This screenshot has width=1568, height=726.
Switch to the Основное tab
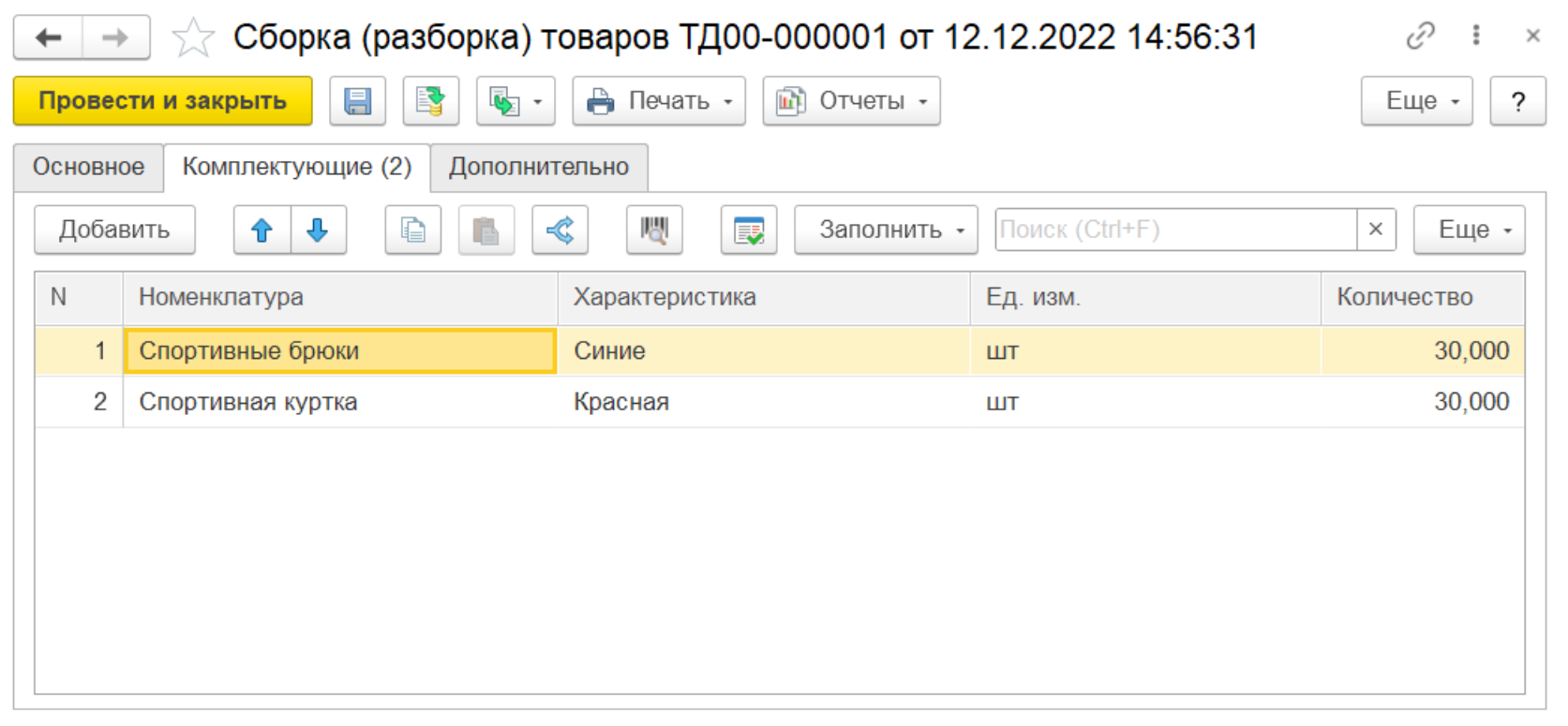(x=88, y=168)
